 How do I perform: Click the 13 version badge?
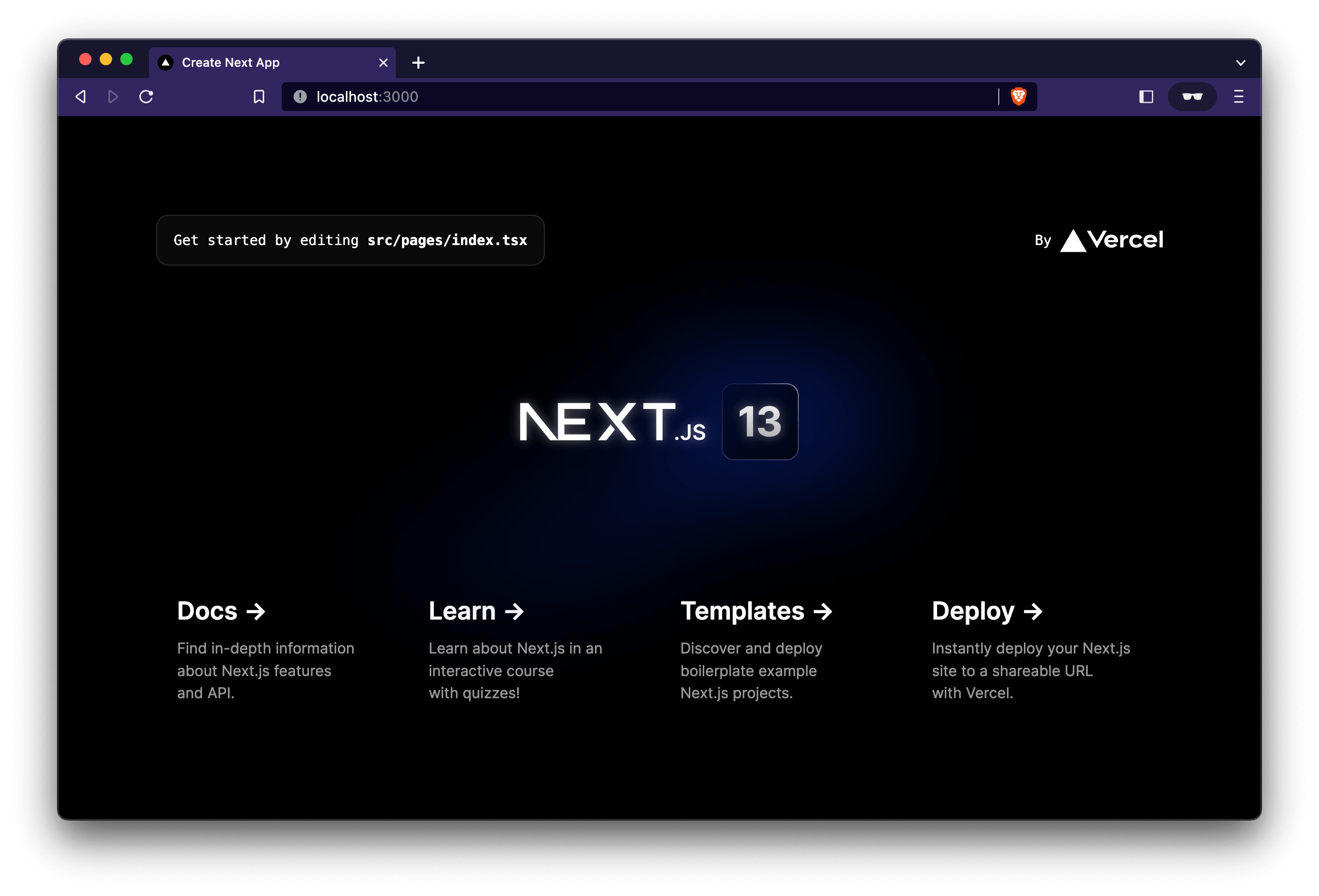(x=760, y=421)
